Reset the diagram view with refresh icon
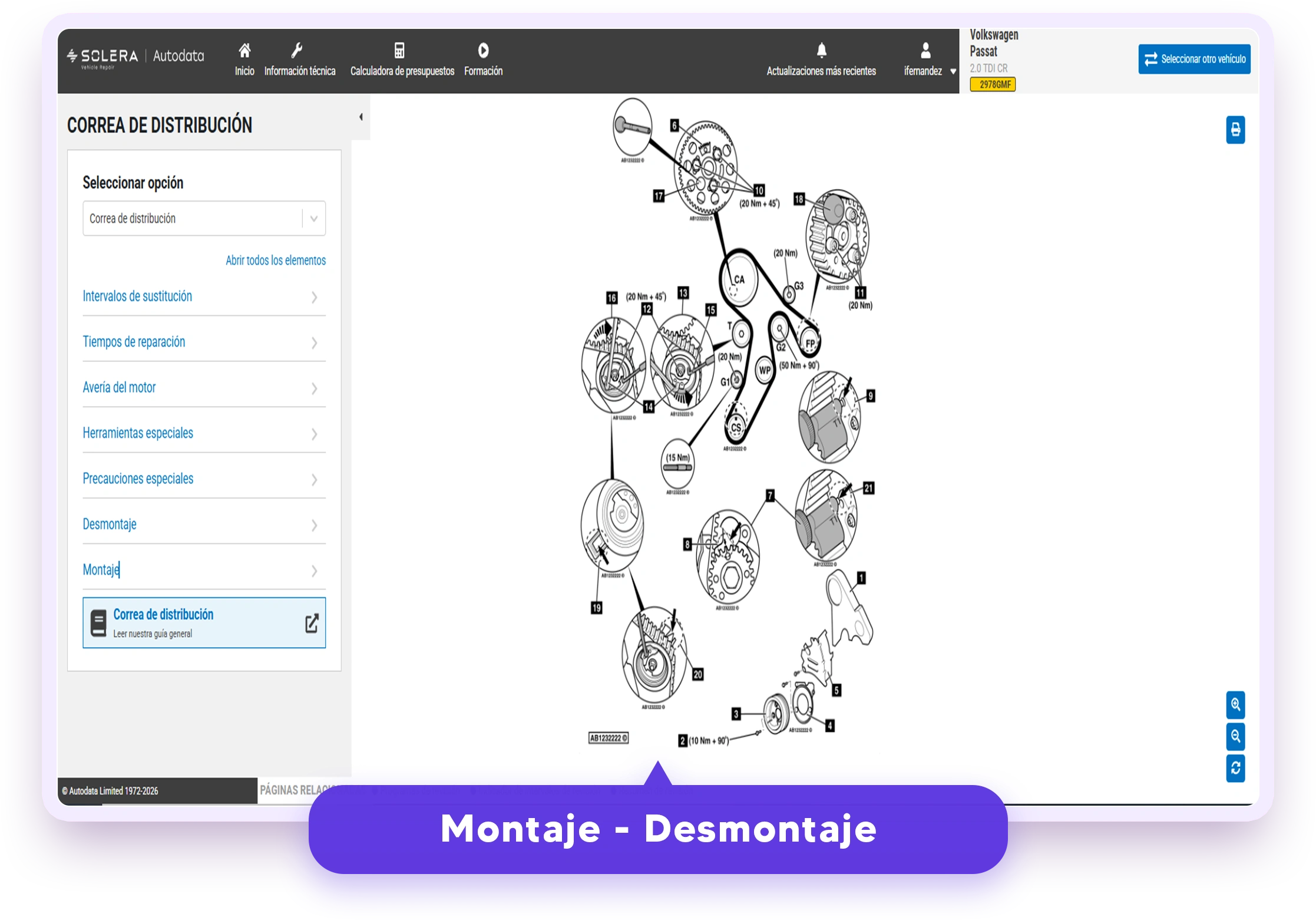This screenshot has width=1316, height=920. click(x=1235, y=768)
